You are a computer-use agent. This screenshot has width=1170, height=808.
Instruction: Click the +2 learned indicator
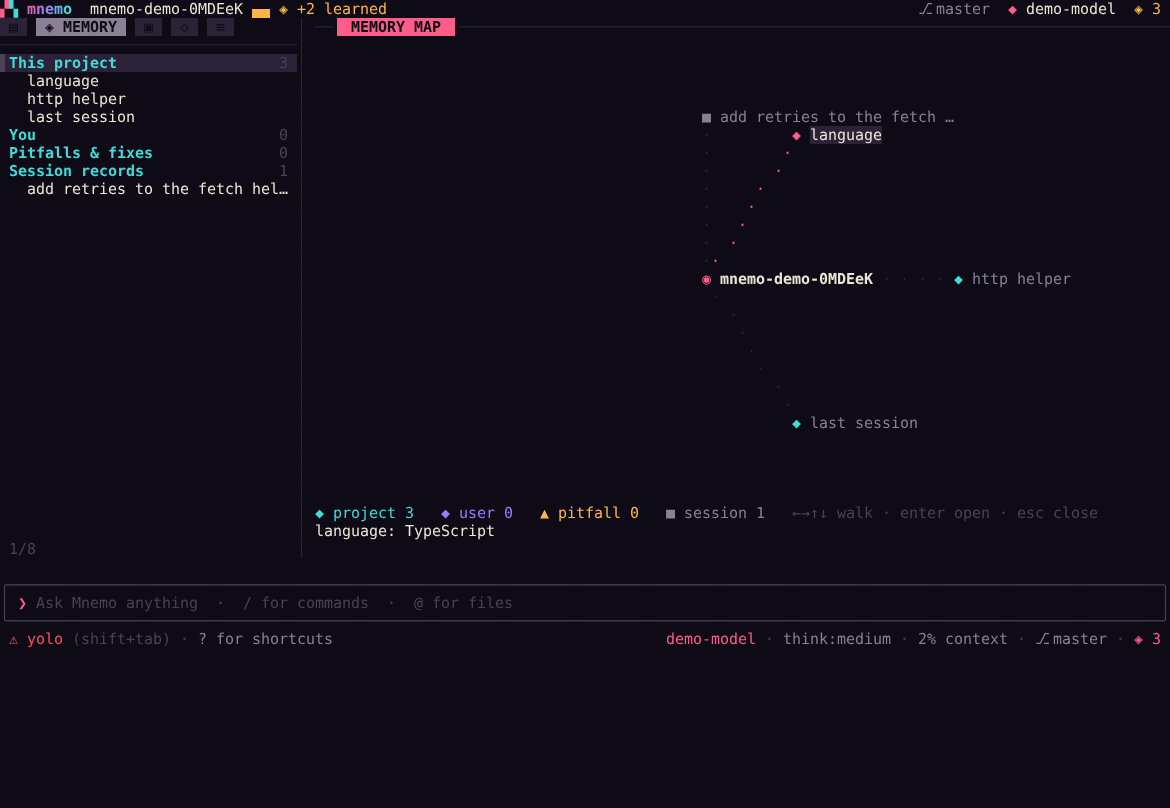click(x=333, y=9)
